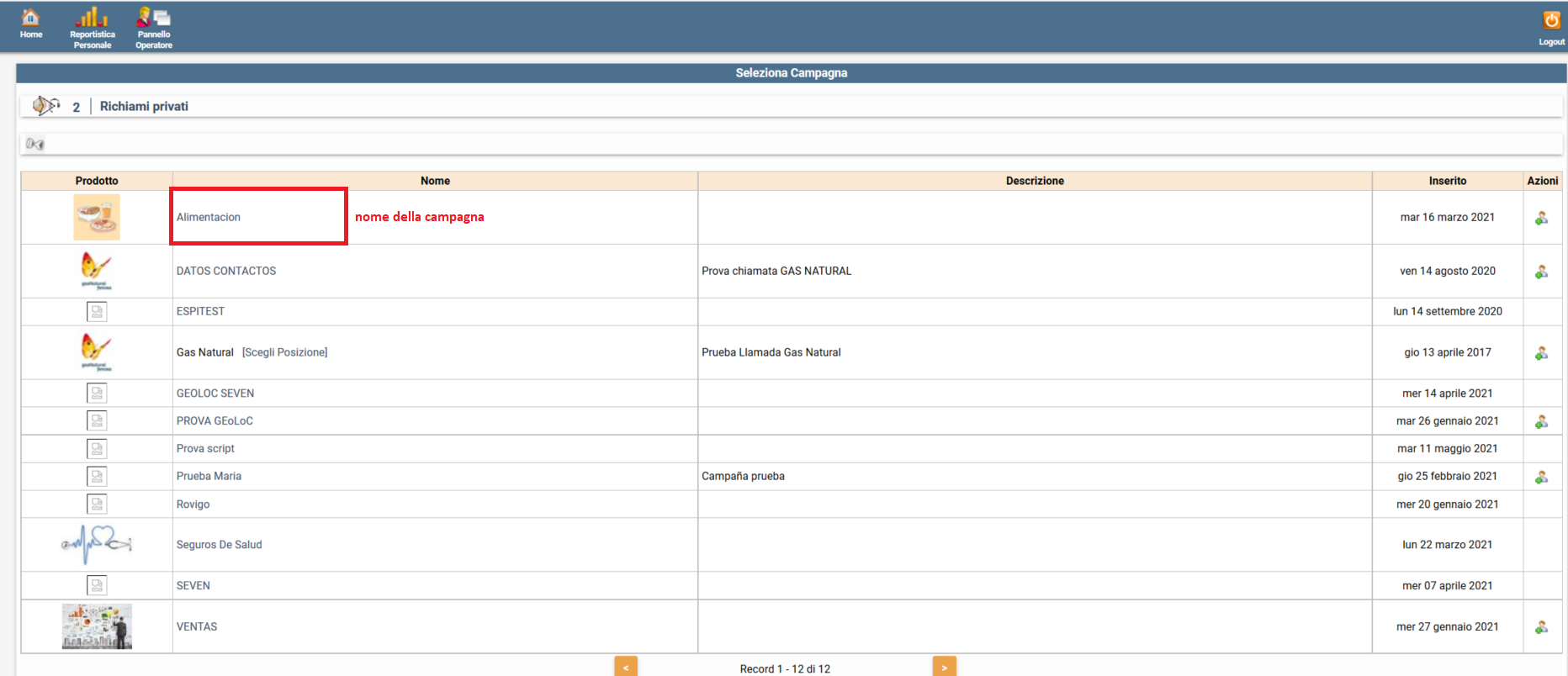Image resolution: width=1568 pixels, height=676 pixels.
Task: Sort by Inserito column header
Action: [x=1447, y=181]
